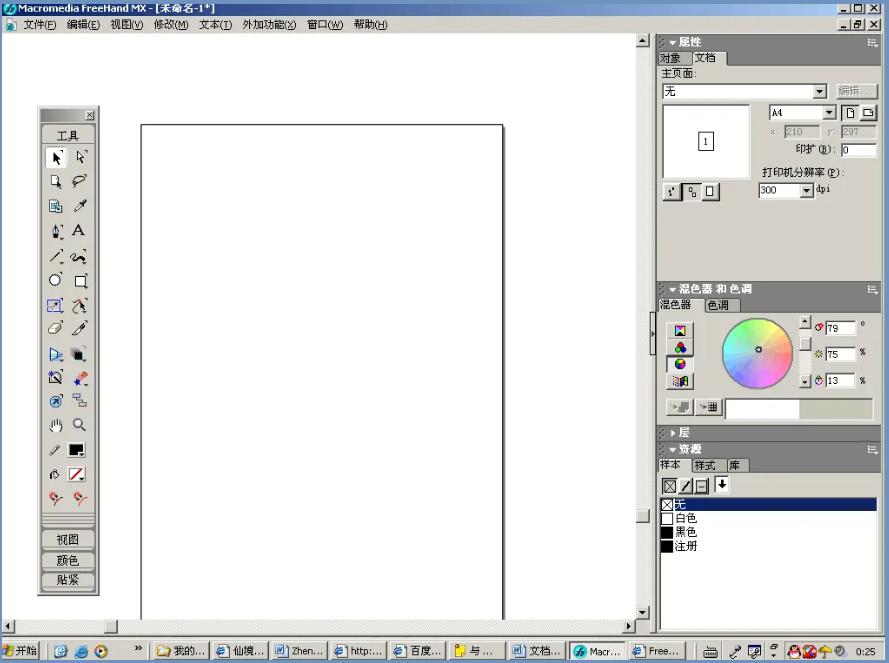
Task: Set page orientation to portrait
Action: pos(850,113)
